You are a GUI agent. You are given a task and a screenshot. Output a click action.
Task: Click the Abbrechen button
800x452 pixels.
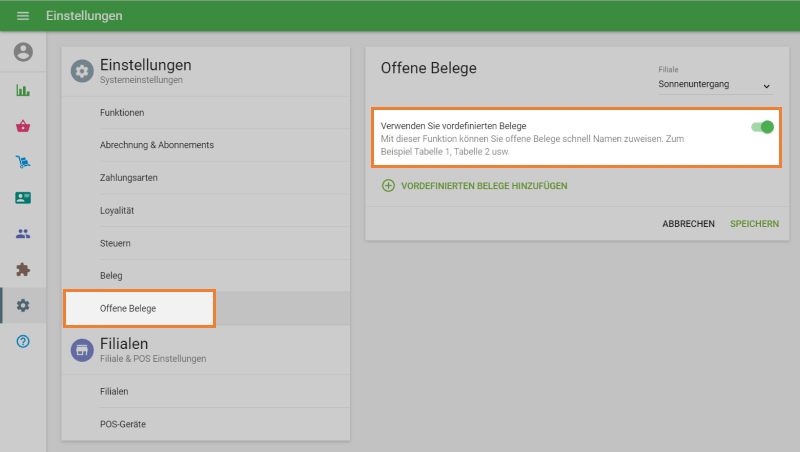pos(688,224)
